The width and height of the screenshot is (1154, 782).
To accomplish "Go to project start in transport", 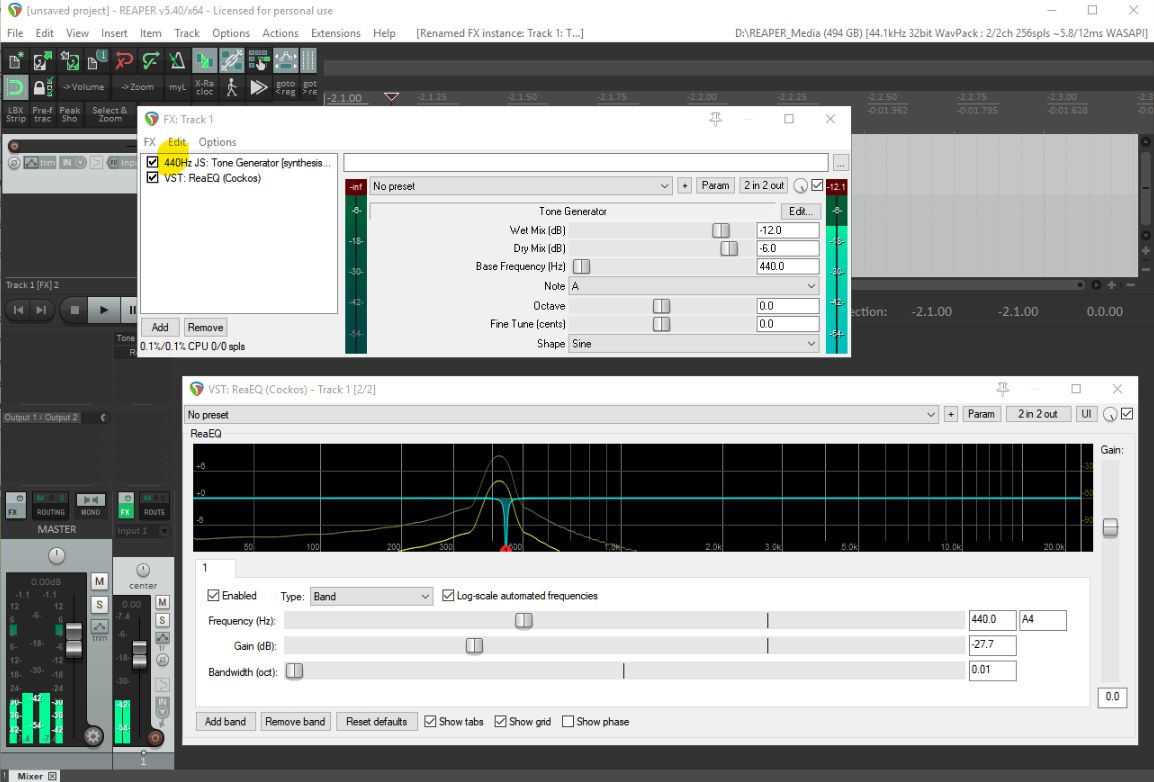I will point(18,310).
